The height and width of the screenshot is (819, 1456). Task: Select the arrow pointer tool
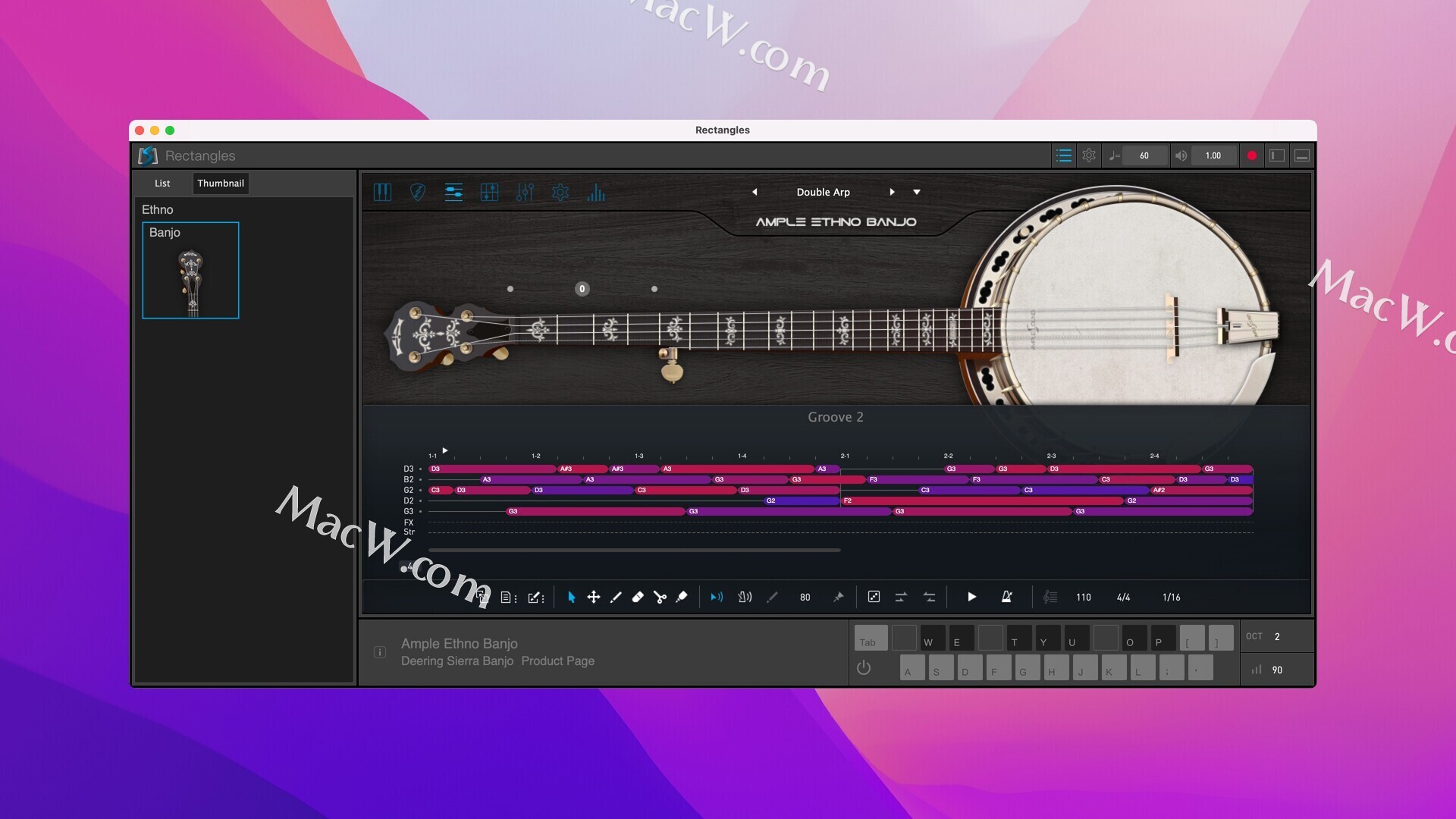click(571, 598)
